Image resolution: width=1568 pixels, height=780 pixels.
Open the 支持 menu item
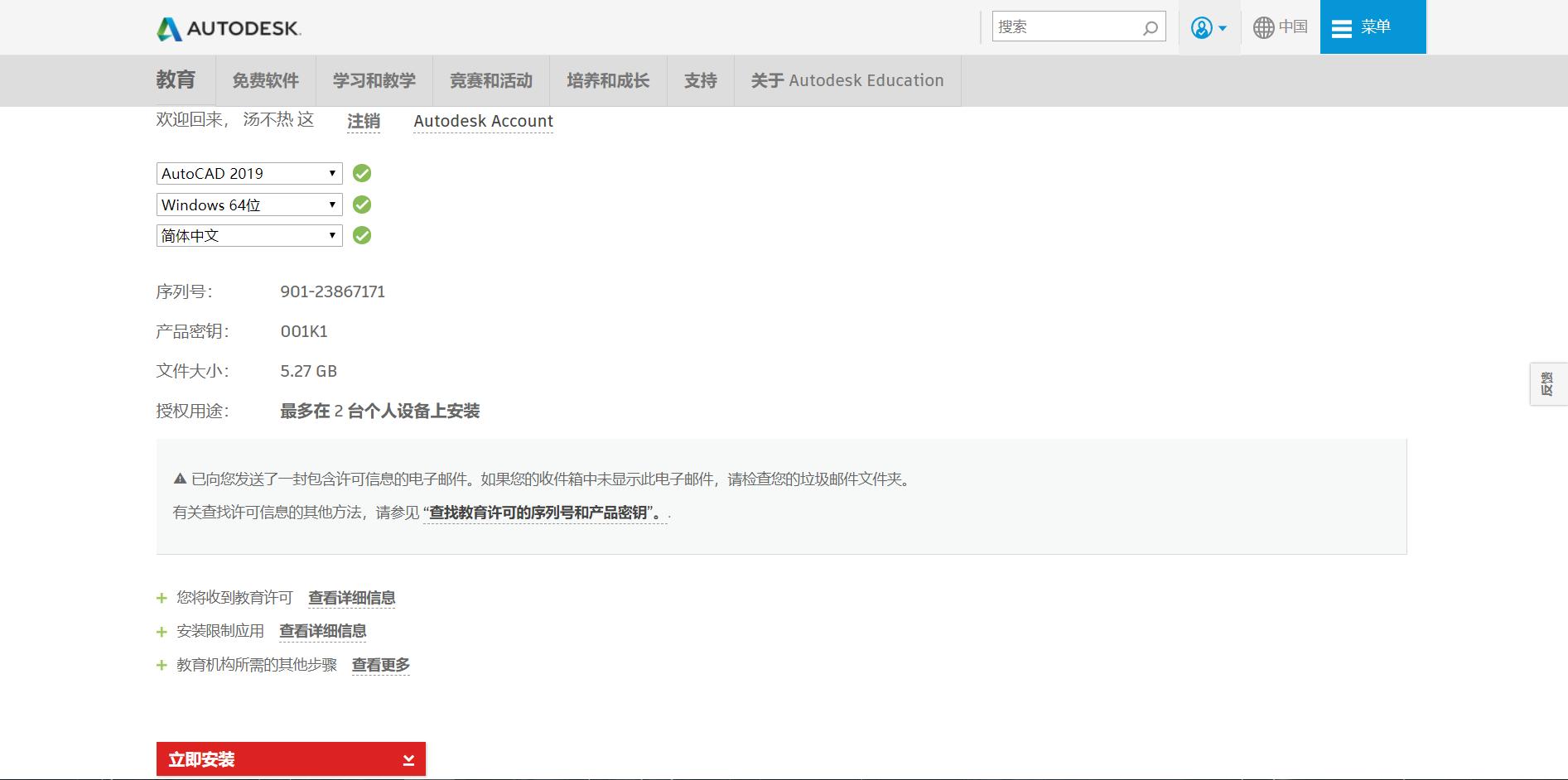pos(700,80)
